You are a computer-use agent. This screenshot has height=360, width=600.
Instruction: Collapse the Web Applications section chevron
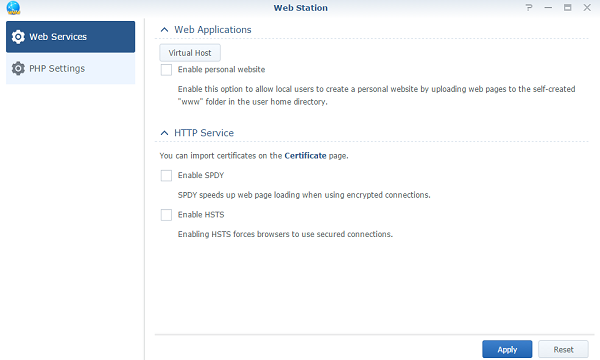pos(164,30)
